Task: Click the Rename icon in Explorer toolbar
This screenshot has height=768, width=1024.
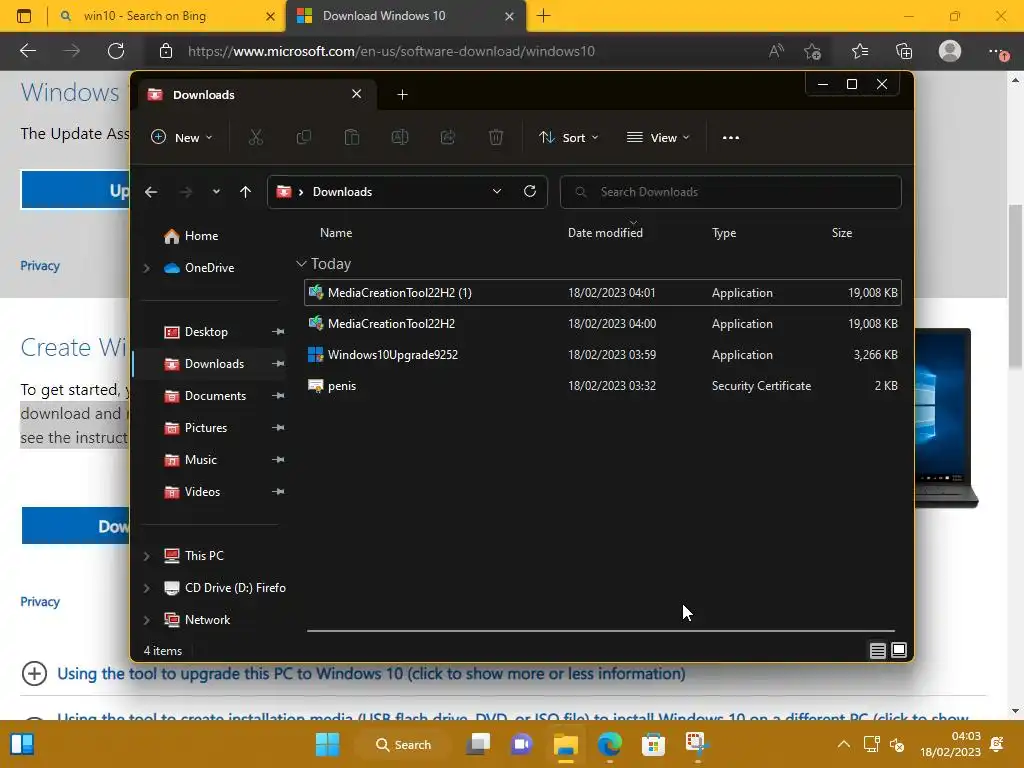Action: 400,137
